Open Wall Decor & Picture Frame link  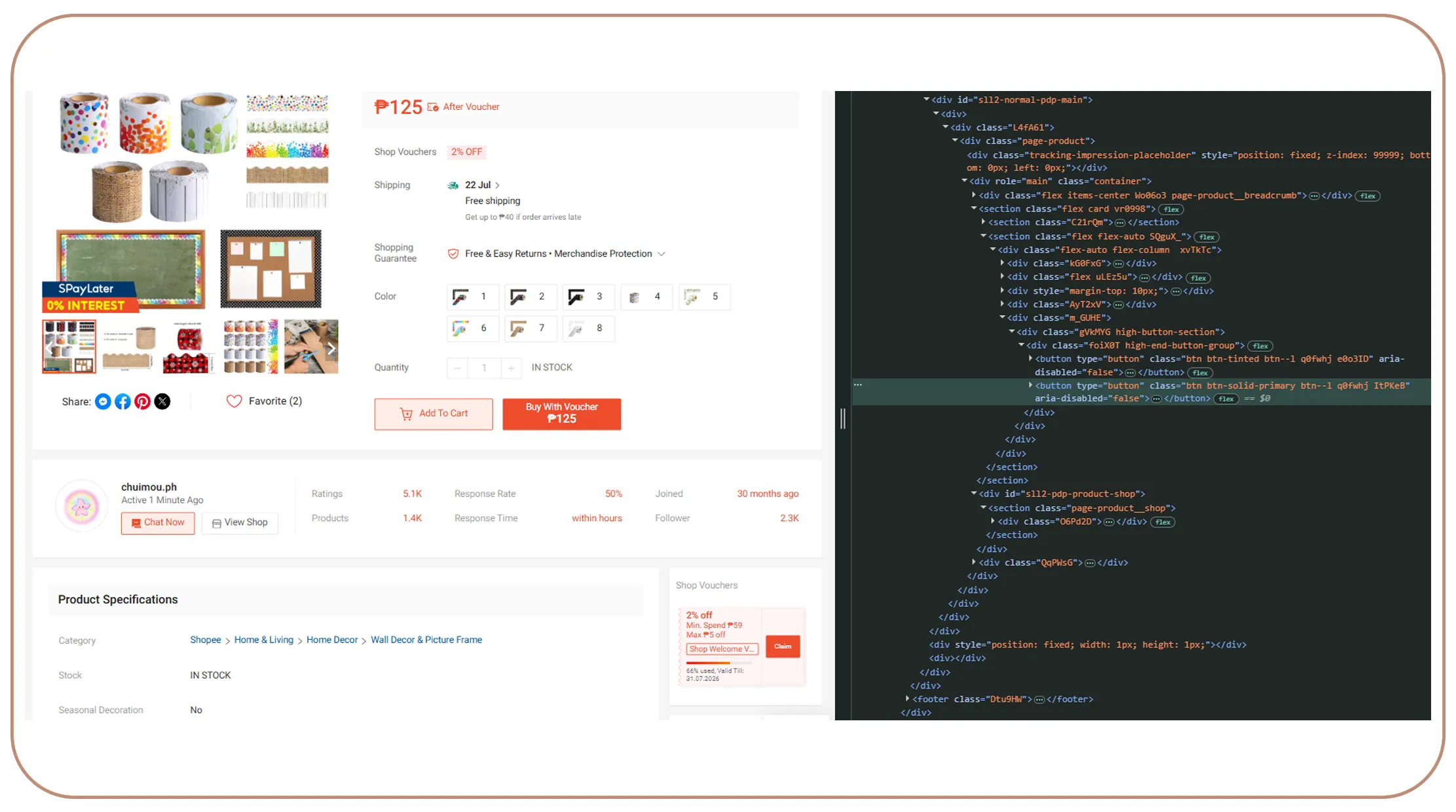[426, 640]
